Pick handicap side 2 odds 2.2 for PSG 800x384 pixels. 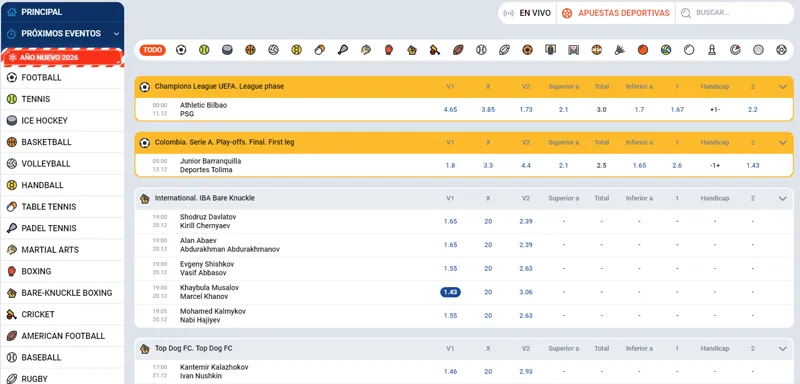pos(753,110)
